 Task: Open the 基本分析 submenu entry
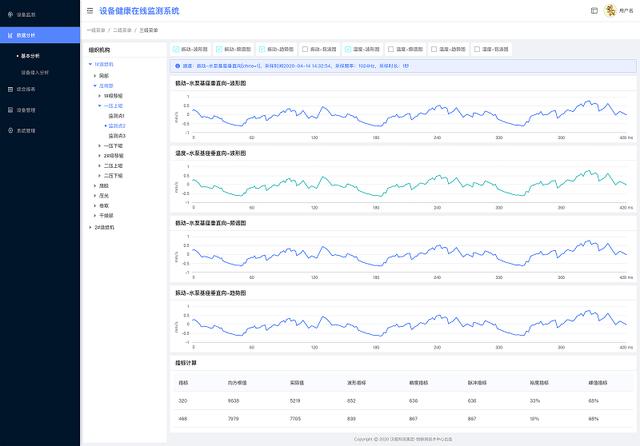tap(30, 56)
